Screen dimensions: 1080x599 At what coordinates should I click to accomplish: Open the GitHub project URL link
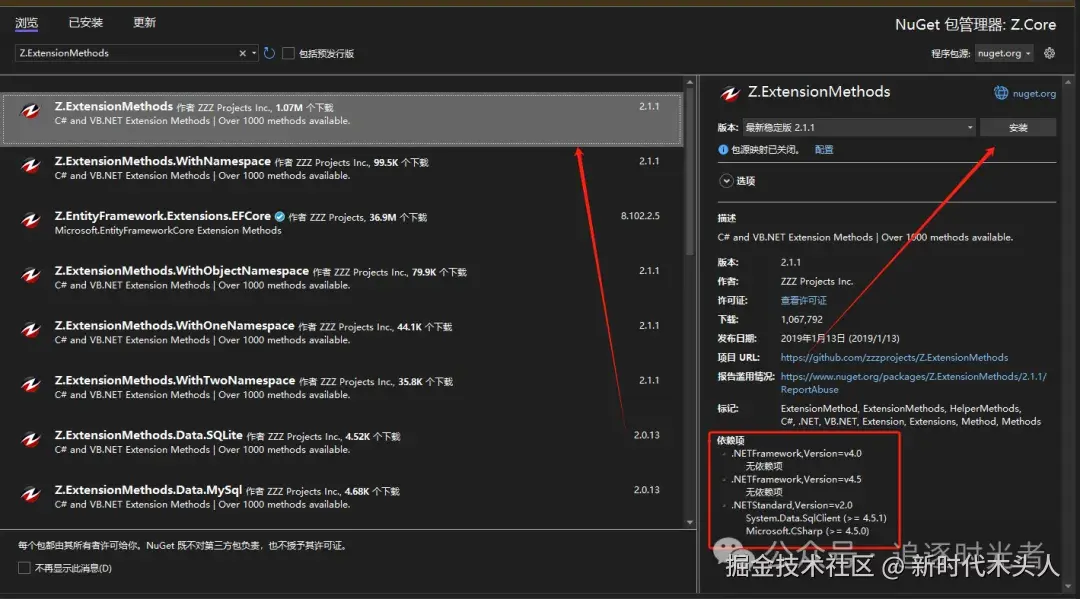point(894,357)
